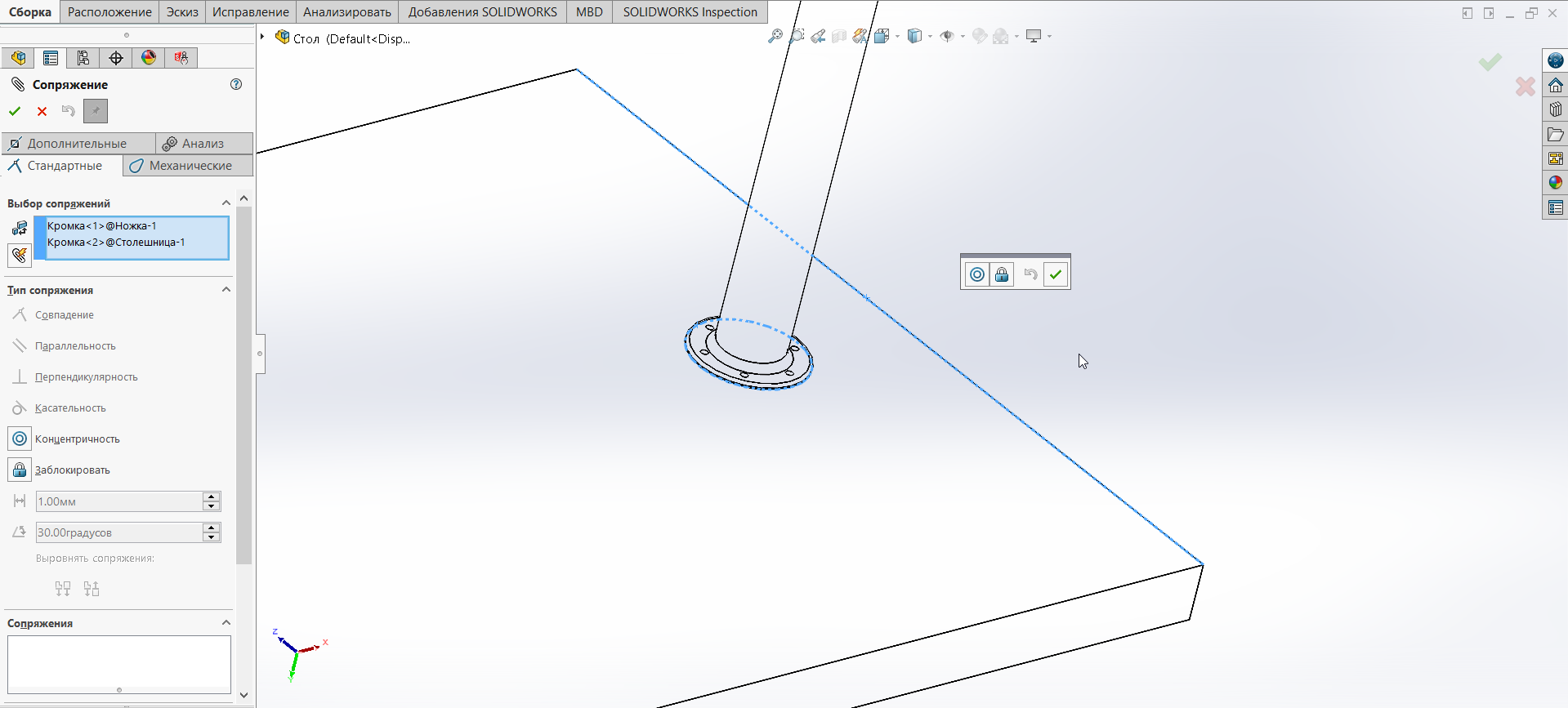Open the Custom Properties task pane icon

coord(1556,207)
